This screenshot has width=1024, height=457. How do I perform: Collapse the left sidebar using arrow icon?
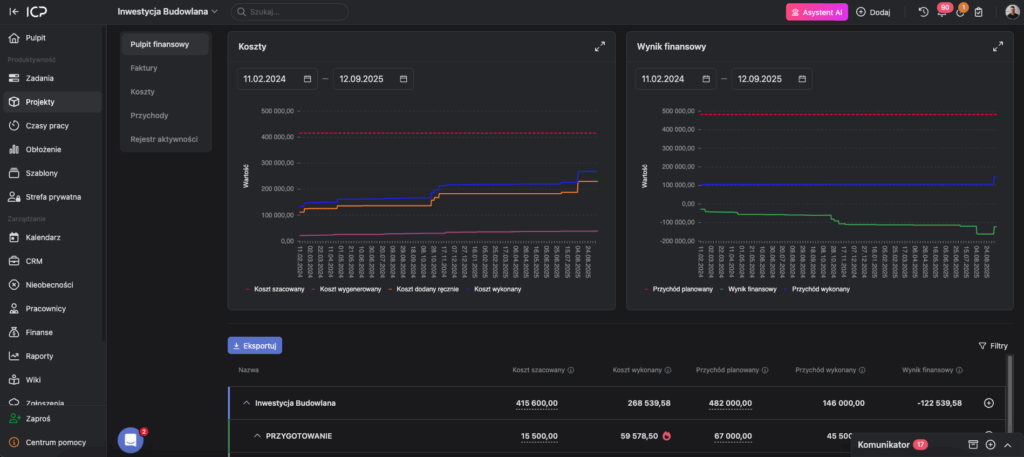point(12,12)
